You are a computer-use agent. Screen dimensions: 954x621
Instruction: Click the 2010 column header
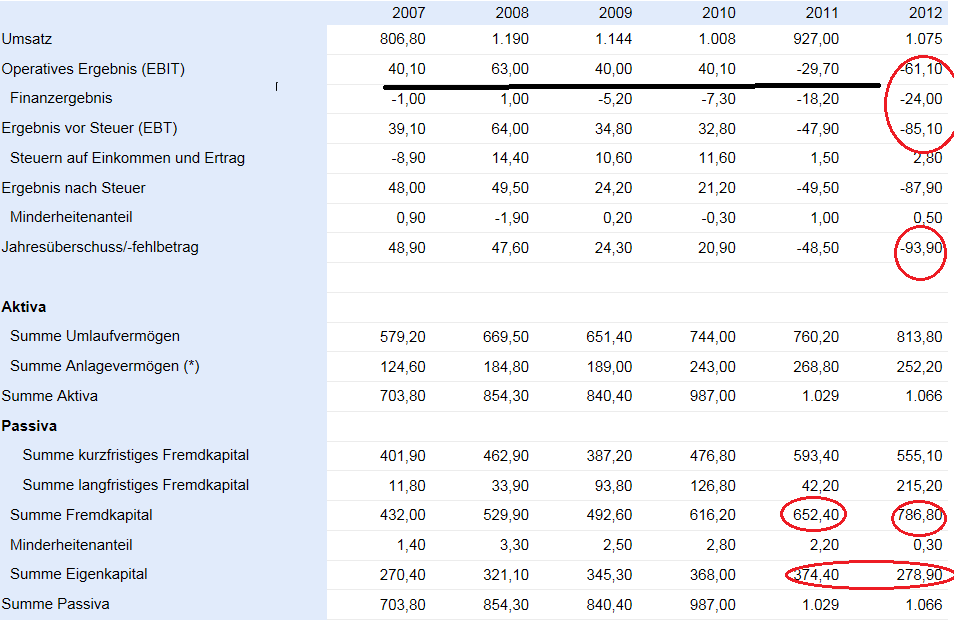pos(719,13)
